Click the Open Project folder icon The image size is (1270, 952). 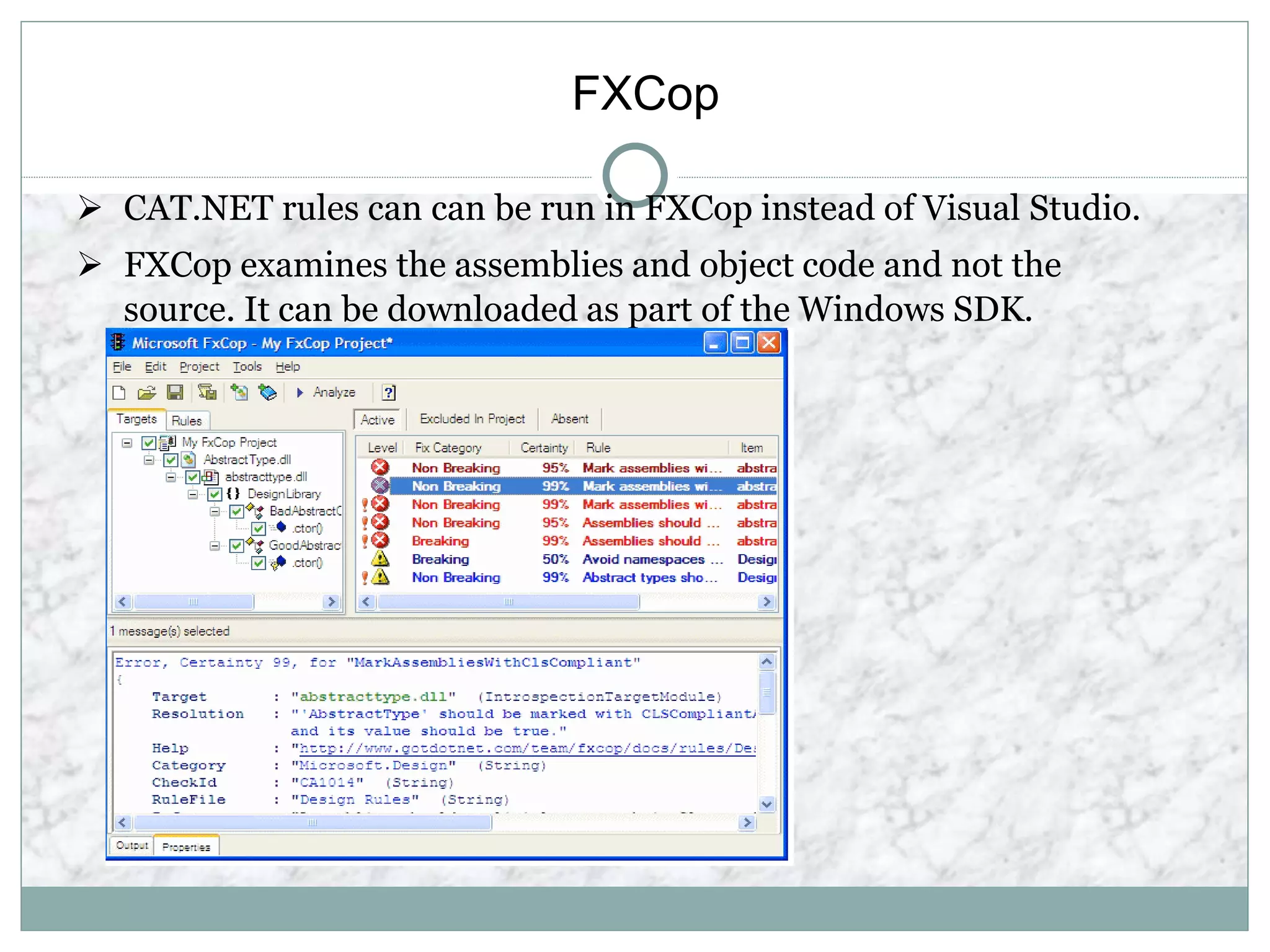point(147,392)
